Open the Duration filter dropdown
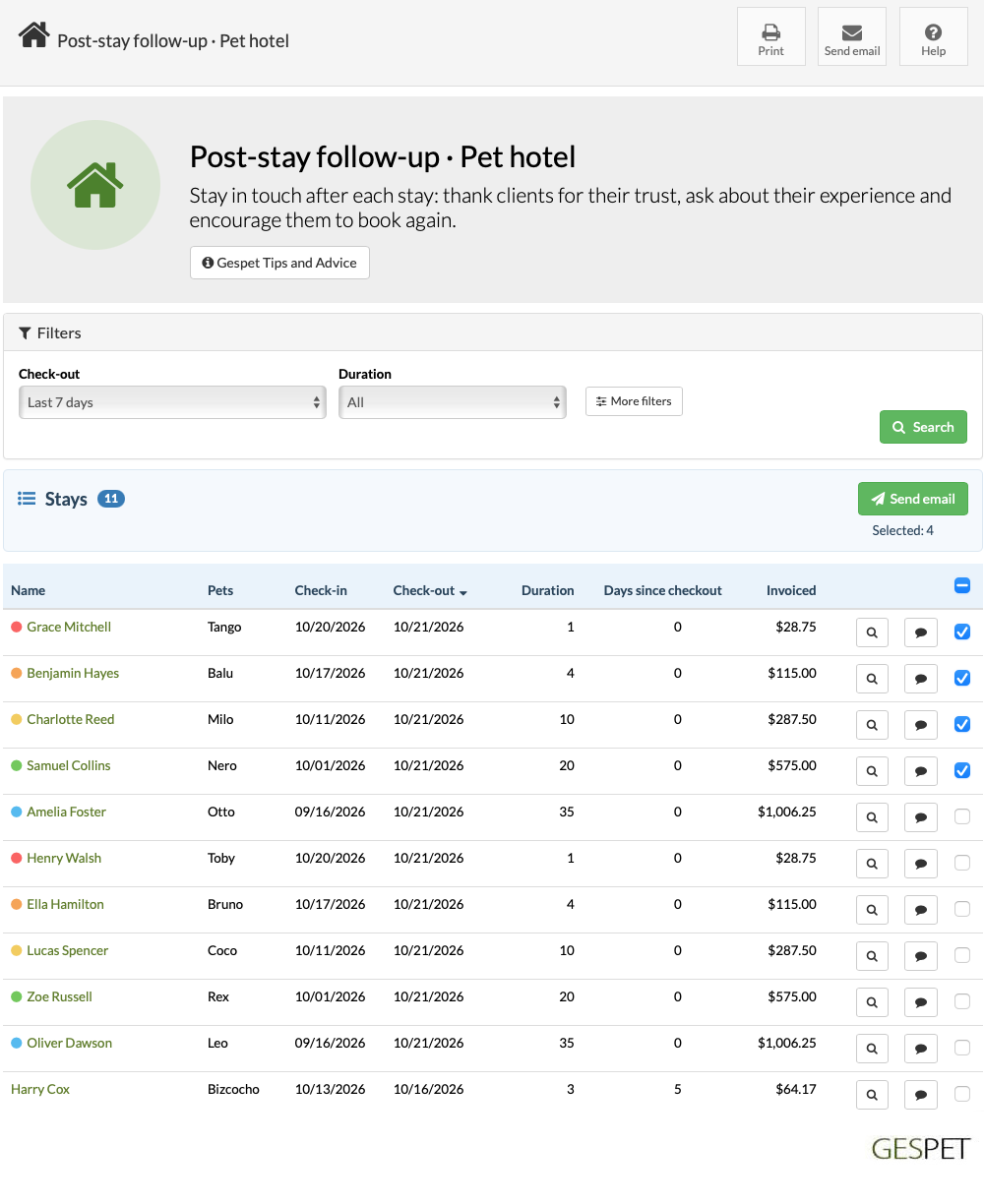 click(x=453, y=402)
